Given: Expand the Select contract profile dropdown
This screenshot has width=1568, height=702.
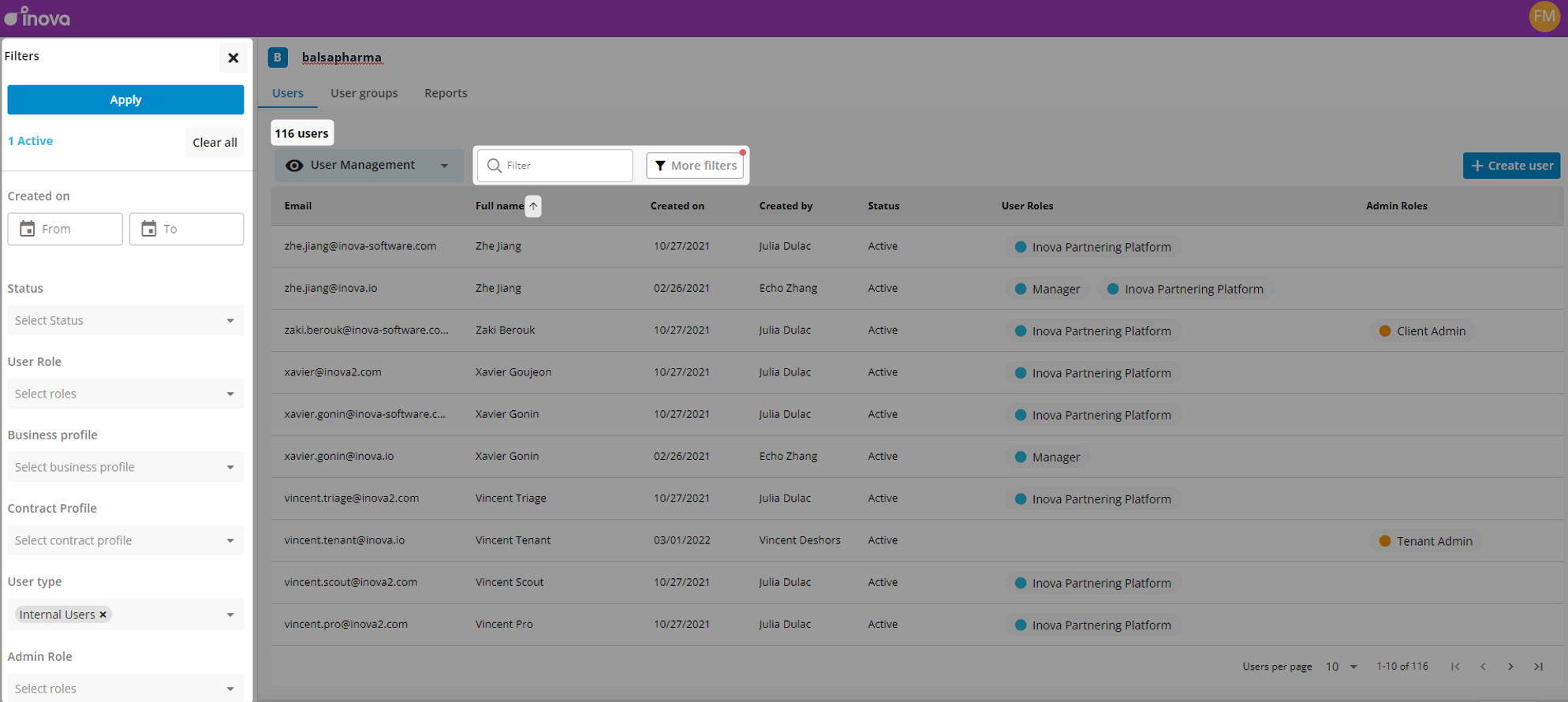Looking at the screenshot, I should point(125,540).
